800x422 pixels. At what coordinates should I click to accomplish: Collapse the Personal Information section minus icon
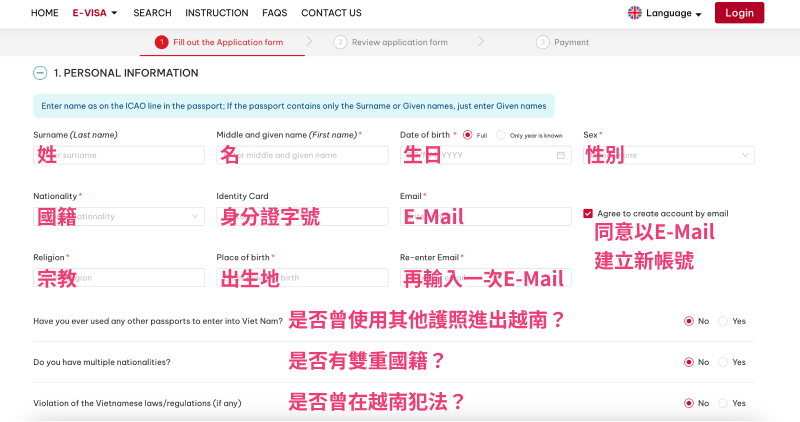pos(40,73)
